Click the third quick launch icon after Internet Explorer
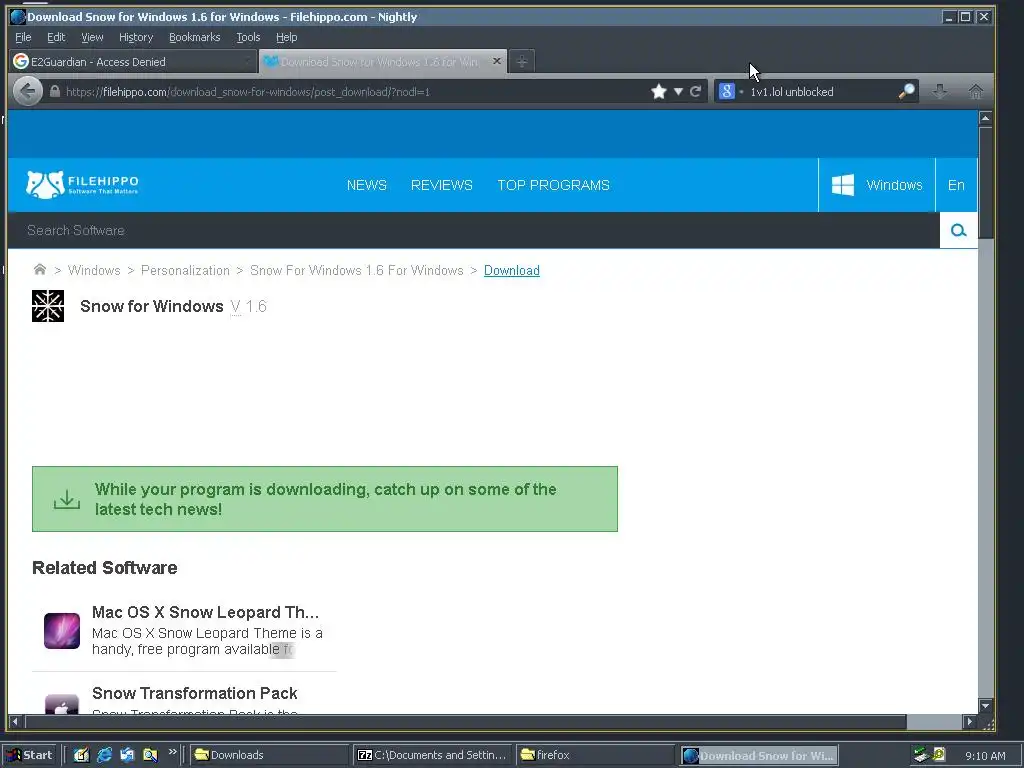Image resolution: width=1024 pixels, height=768 pixels. (127, 755)
